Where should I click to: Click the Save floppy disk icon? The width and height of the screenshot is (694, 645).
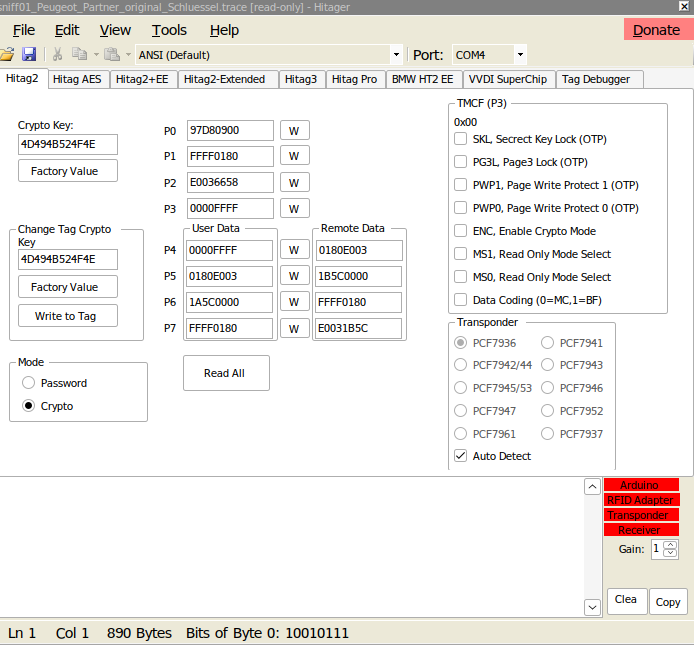tap(29, 54)
